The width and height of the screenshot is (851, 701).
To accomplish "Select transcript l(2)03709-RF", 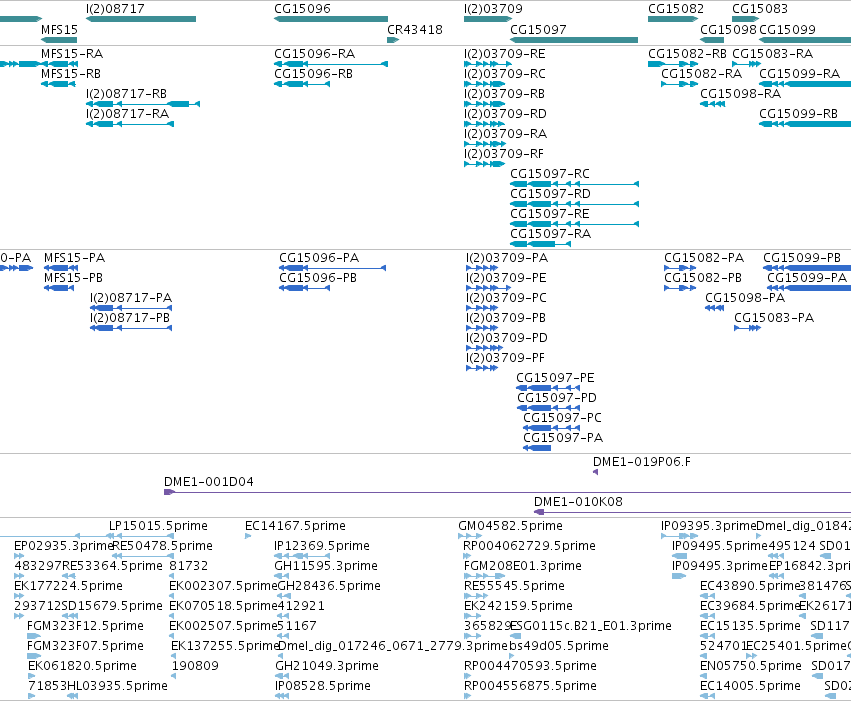I will (485, 164).
